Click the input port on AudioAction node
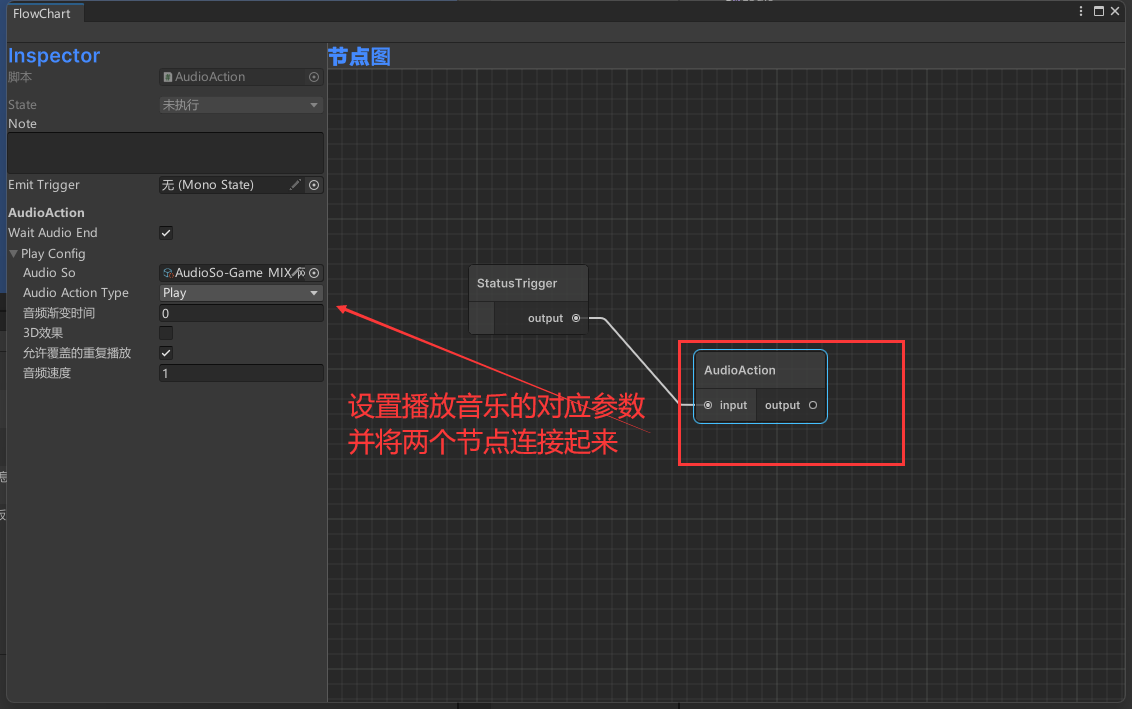The height and width of the screenshot is (709, 1132). tap(708, 405)
